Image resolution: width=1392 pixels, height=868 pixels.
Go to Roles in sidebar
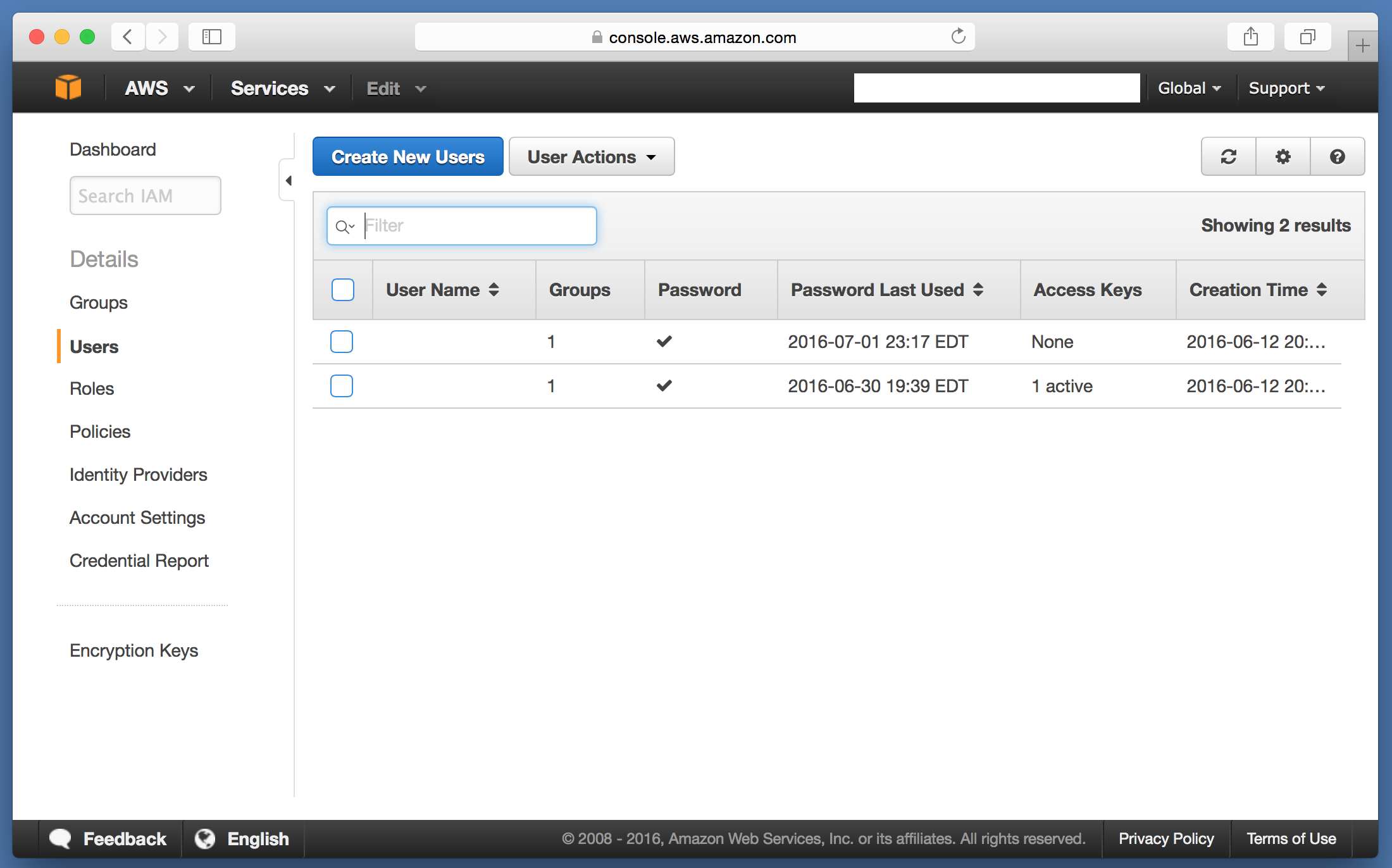92,388
